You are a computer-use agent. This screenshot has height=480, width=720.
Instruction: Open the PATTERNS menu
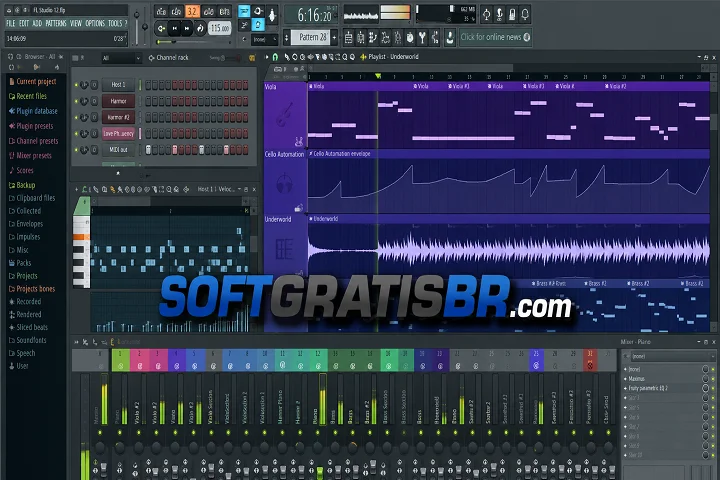pyautogui.click(x=56, y=23)
